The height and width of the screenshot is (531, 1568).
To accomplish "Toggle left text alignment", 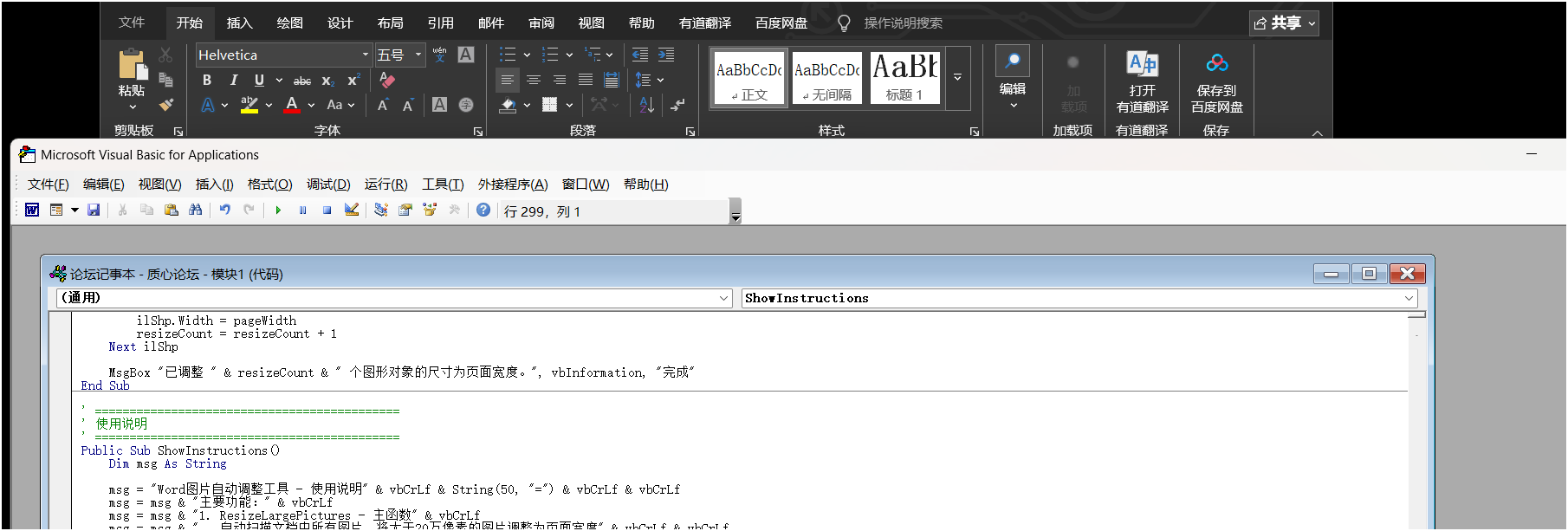I will 508,80.
